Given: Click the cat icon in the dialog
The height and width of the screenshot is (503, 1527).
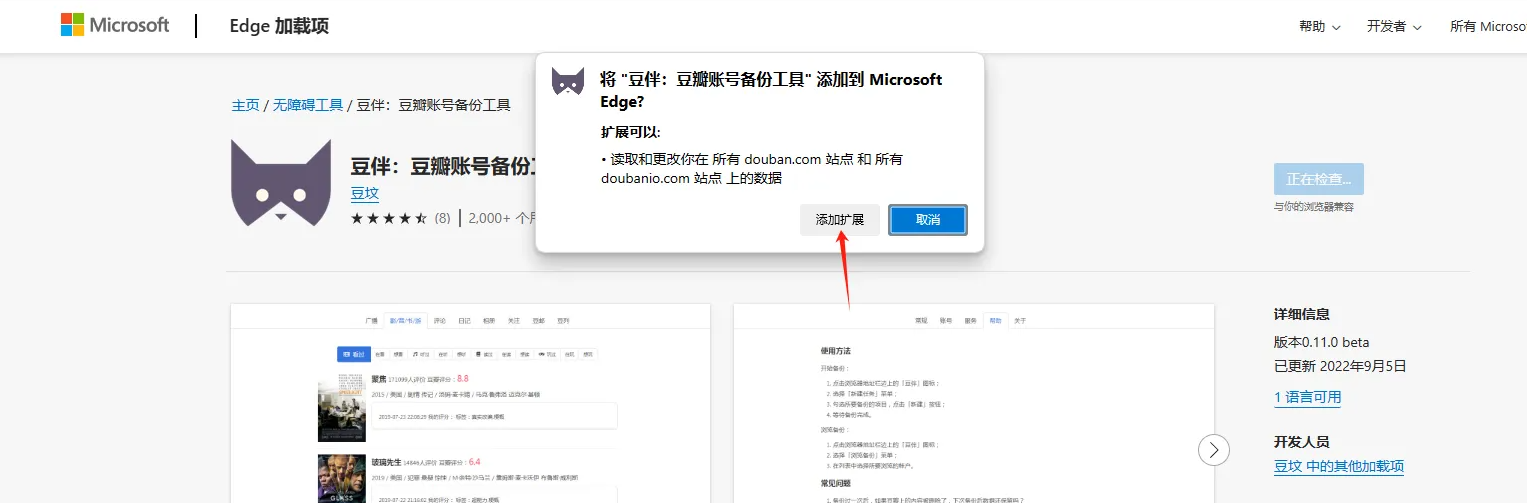Looking at the screenshot, I should coord(568,82).
